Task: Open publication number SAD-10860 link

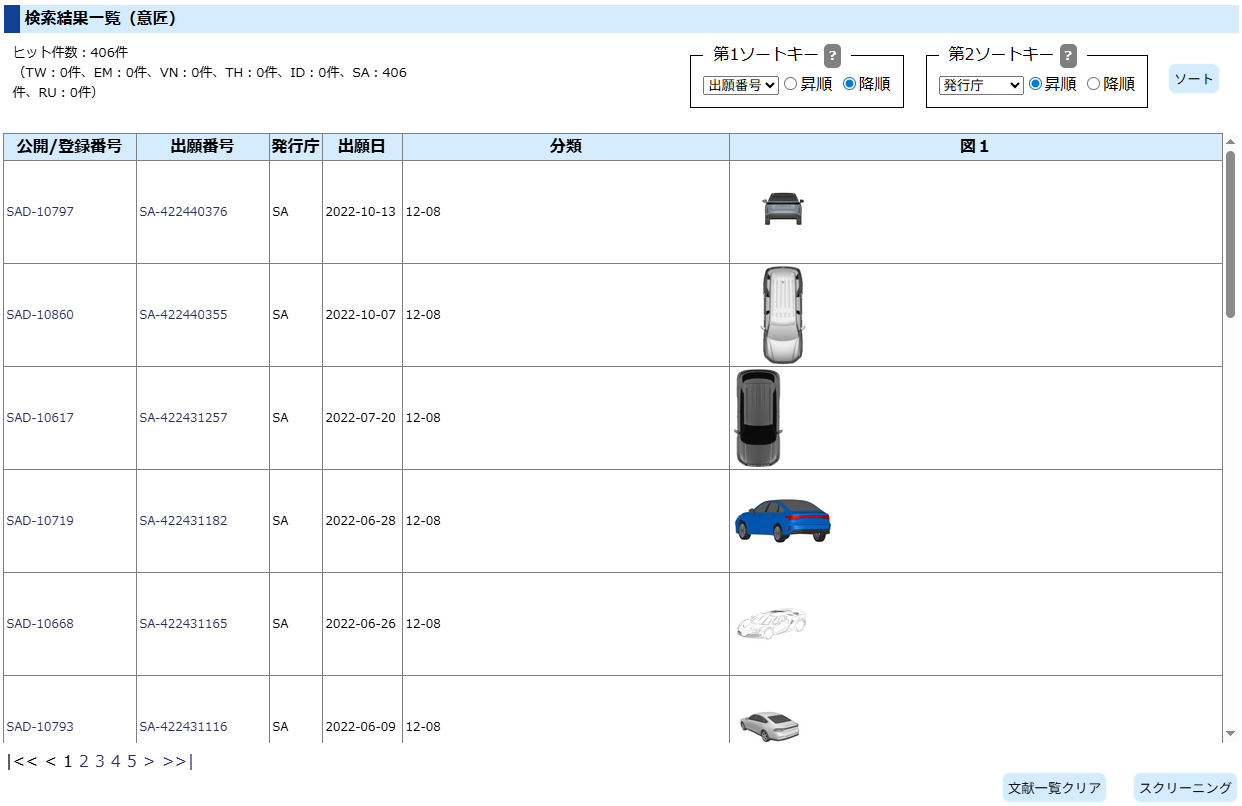Action: click(40, 315)
